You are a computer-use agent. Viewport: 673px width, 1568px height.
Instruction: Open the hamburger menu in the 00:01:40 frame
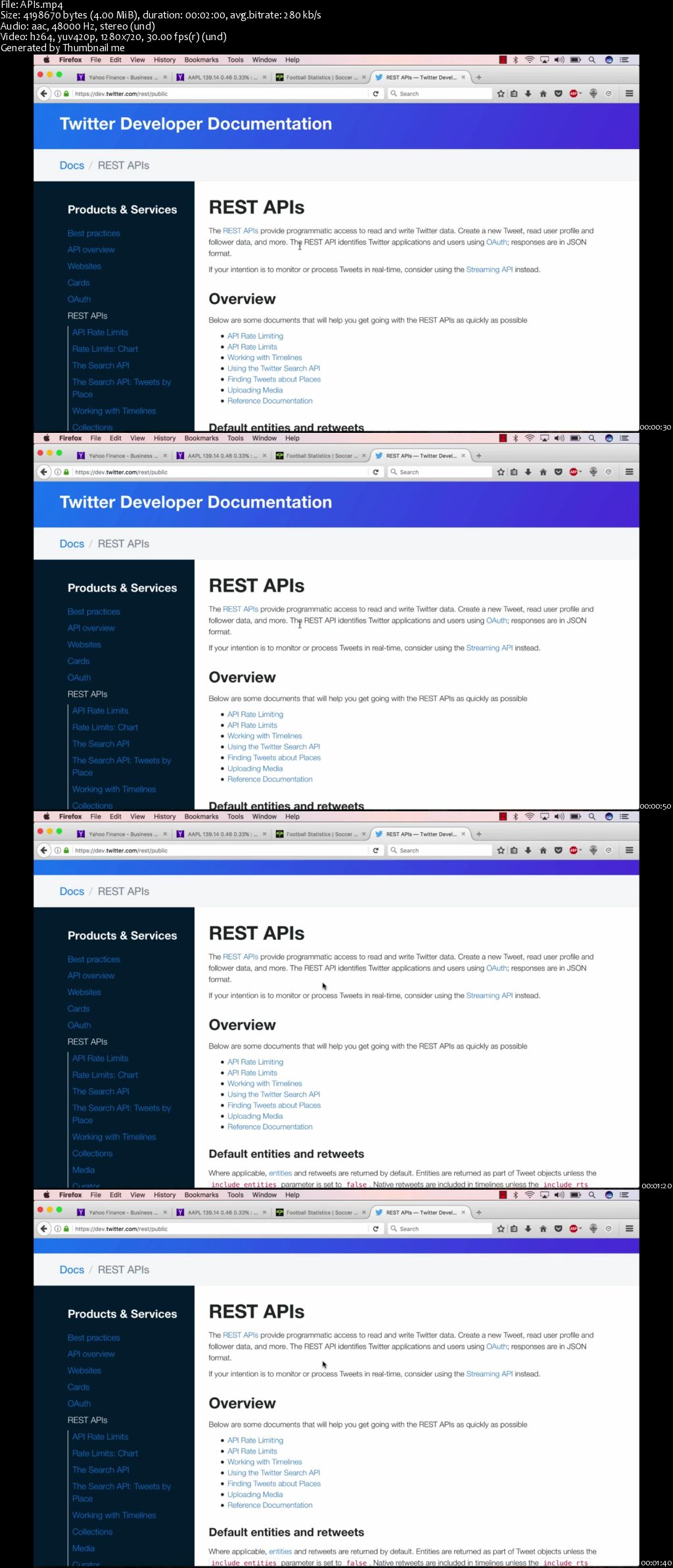(x=629, y=1229)
